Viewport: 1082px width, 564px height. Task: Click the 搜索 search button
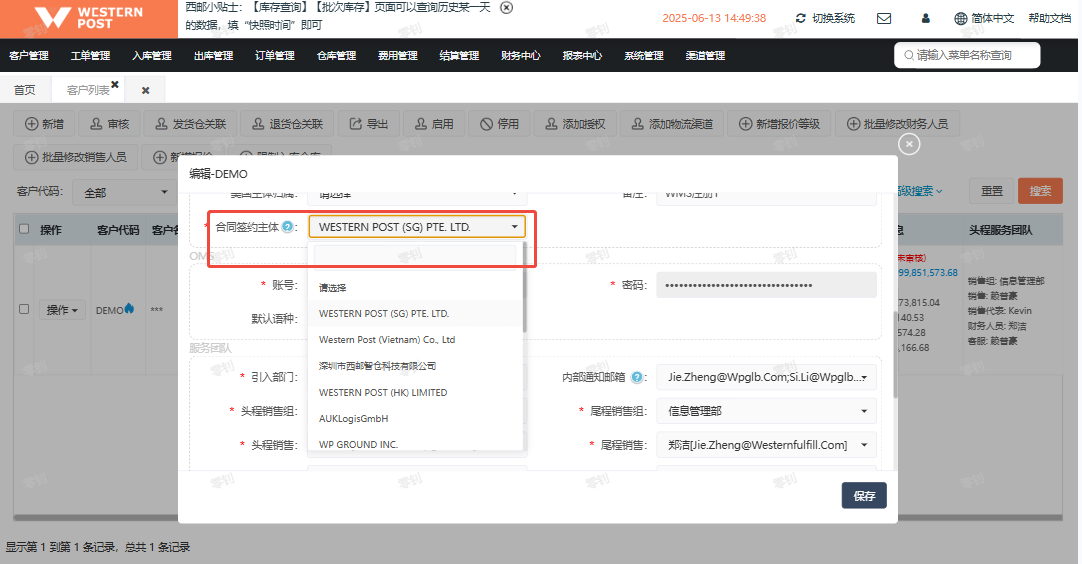click(x=1040, y=191)
